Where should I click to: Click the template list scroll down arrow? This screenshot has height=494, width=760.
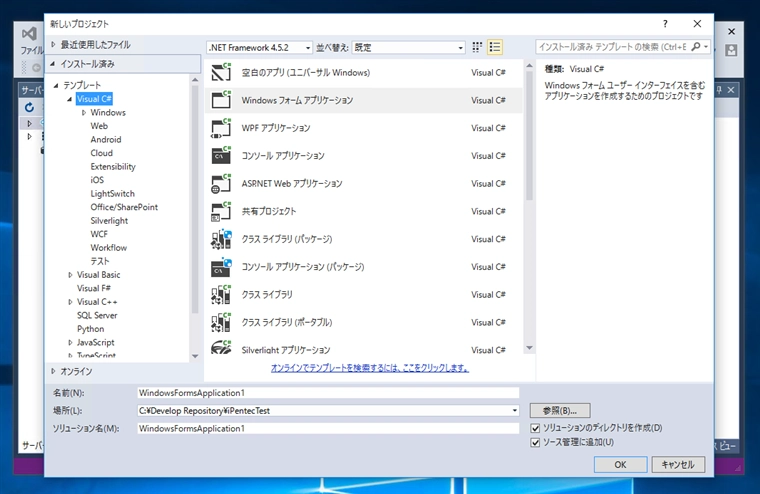coord(529,348)
